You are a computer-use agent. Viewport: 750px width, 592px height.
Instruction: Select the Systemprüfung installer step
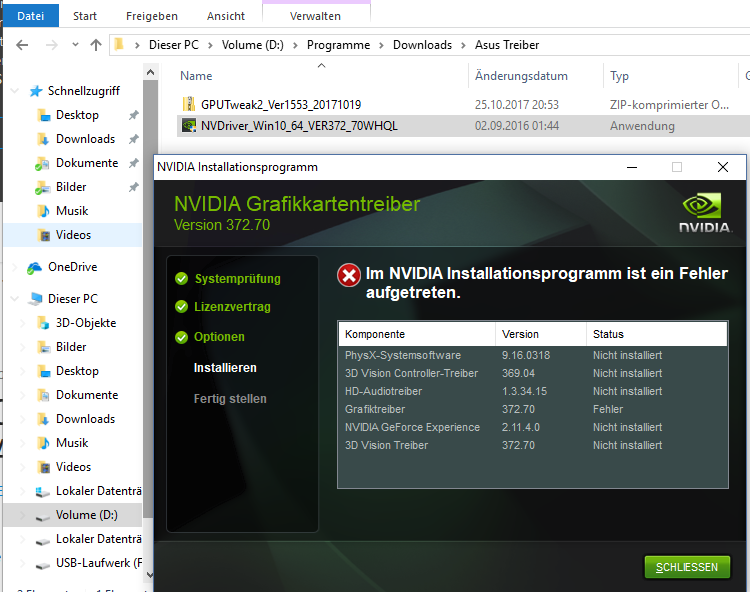238,278
